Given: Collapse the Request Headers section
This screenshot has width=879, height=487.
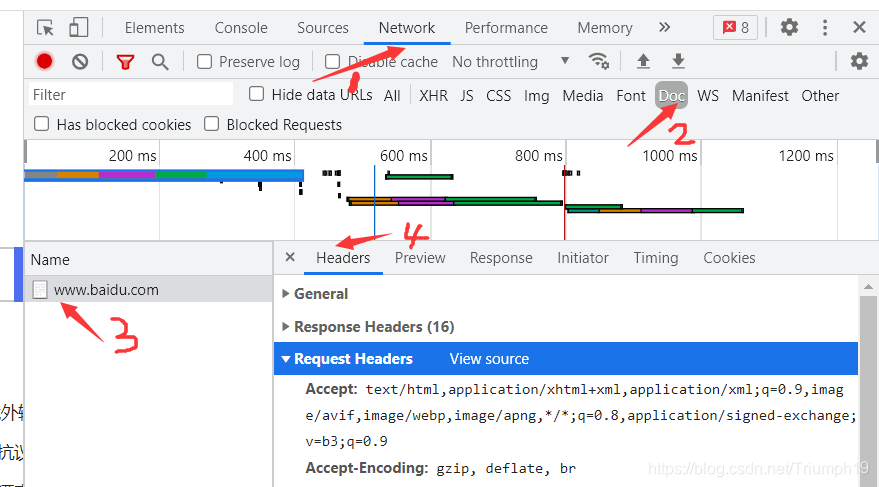Looking at the screenshot, I should click(286, 359).
